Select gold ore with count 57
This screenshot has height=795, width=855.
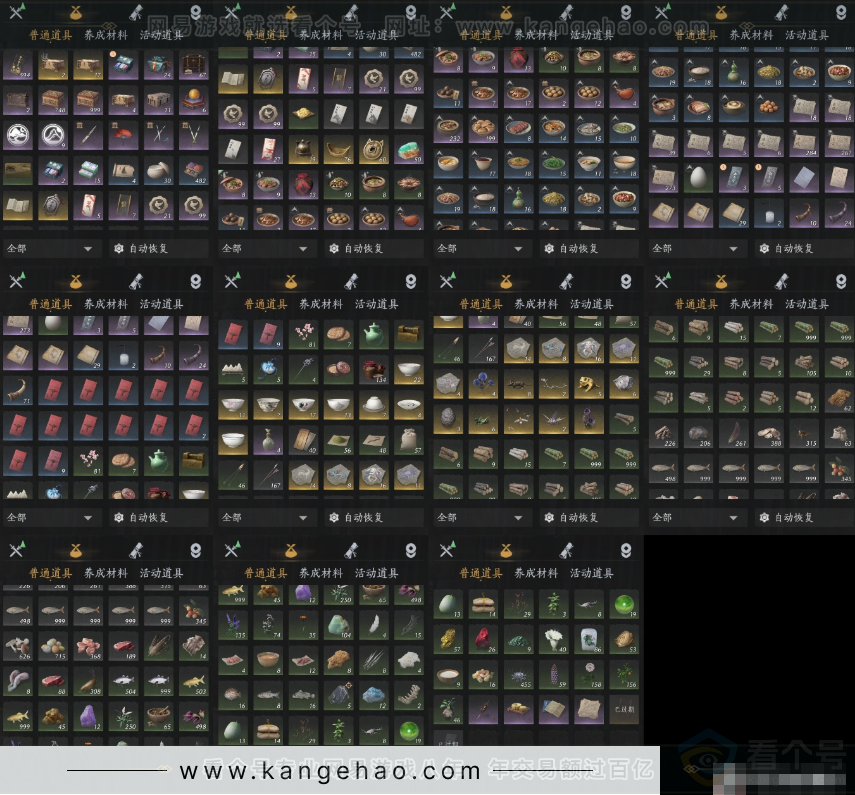[x=448, y=639]
